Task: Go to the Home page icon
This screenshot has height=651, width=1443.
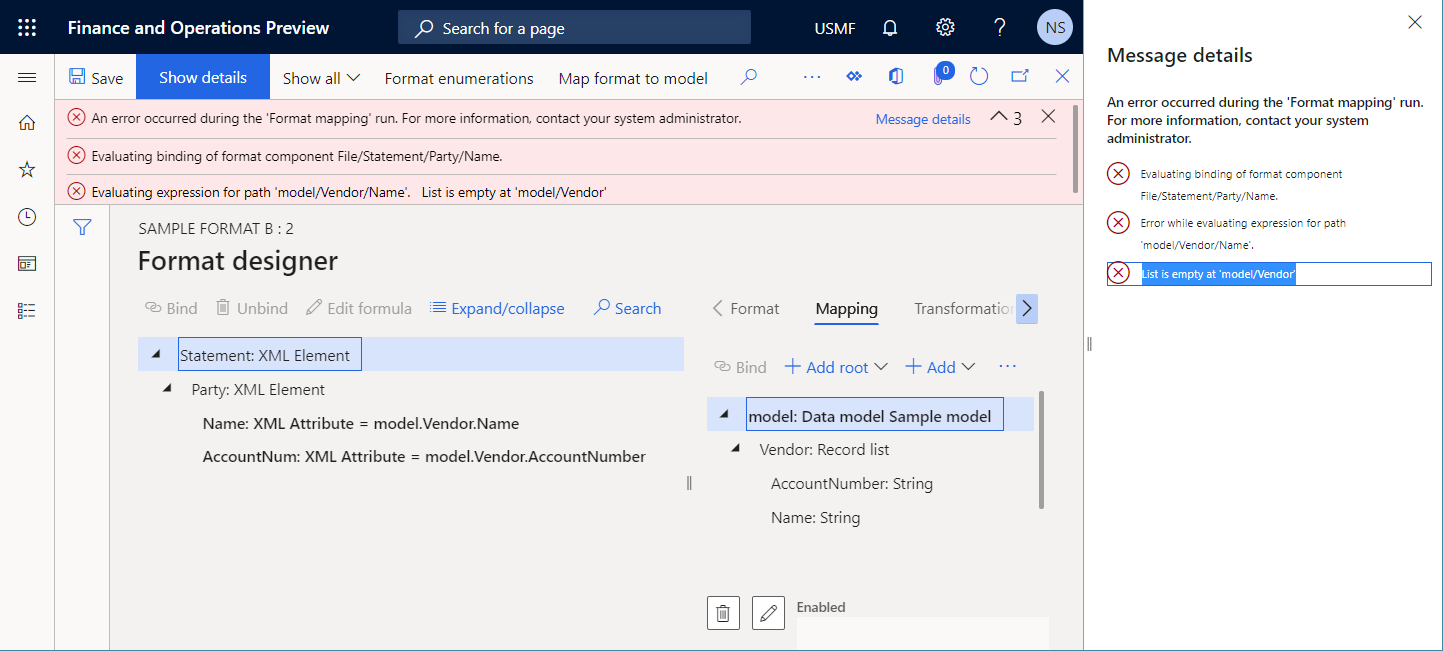Action: [27, 123]
